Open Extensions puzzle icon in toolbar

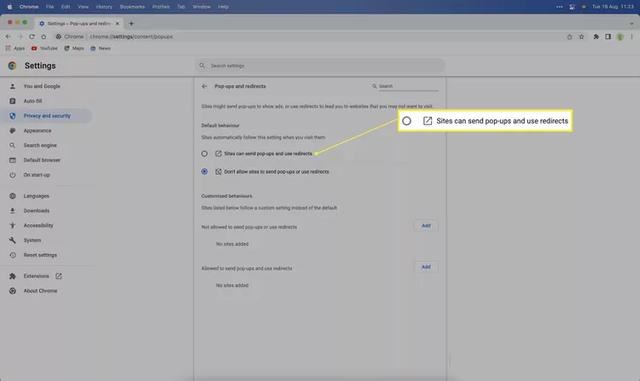click(596, 36)
